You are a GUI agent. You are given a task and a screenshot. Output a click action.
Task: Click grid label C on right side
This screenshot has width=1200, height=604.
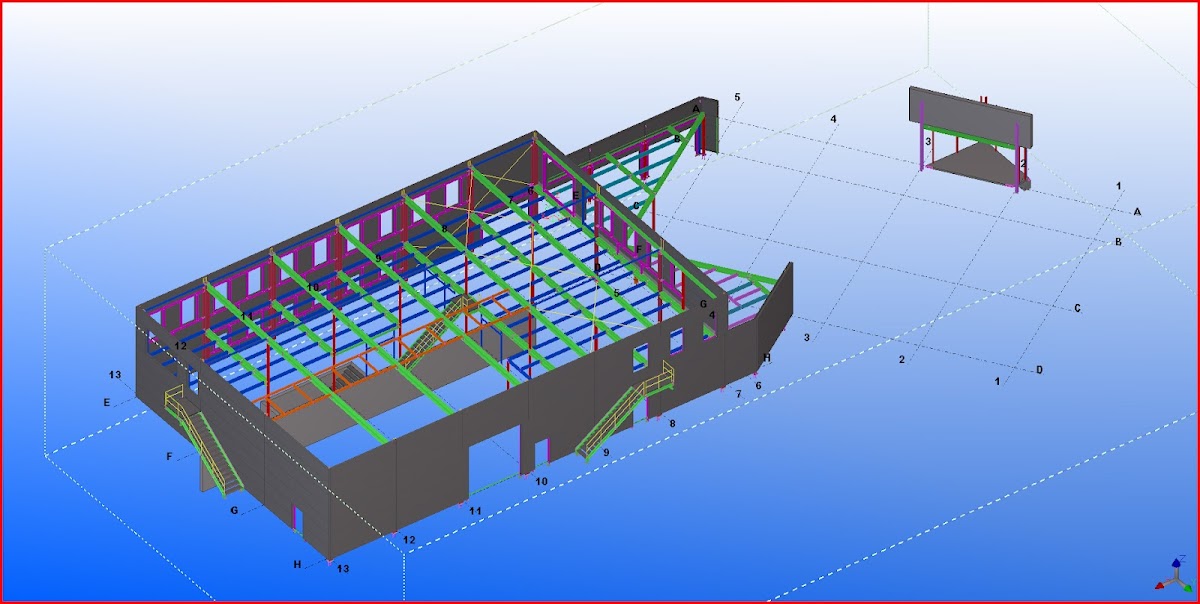click(x=1077, y=308)
